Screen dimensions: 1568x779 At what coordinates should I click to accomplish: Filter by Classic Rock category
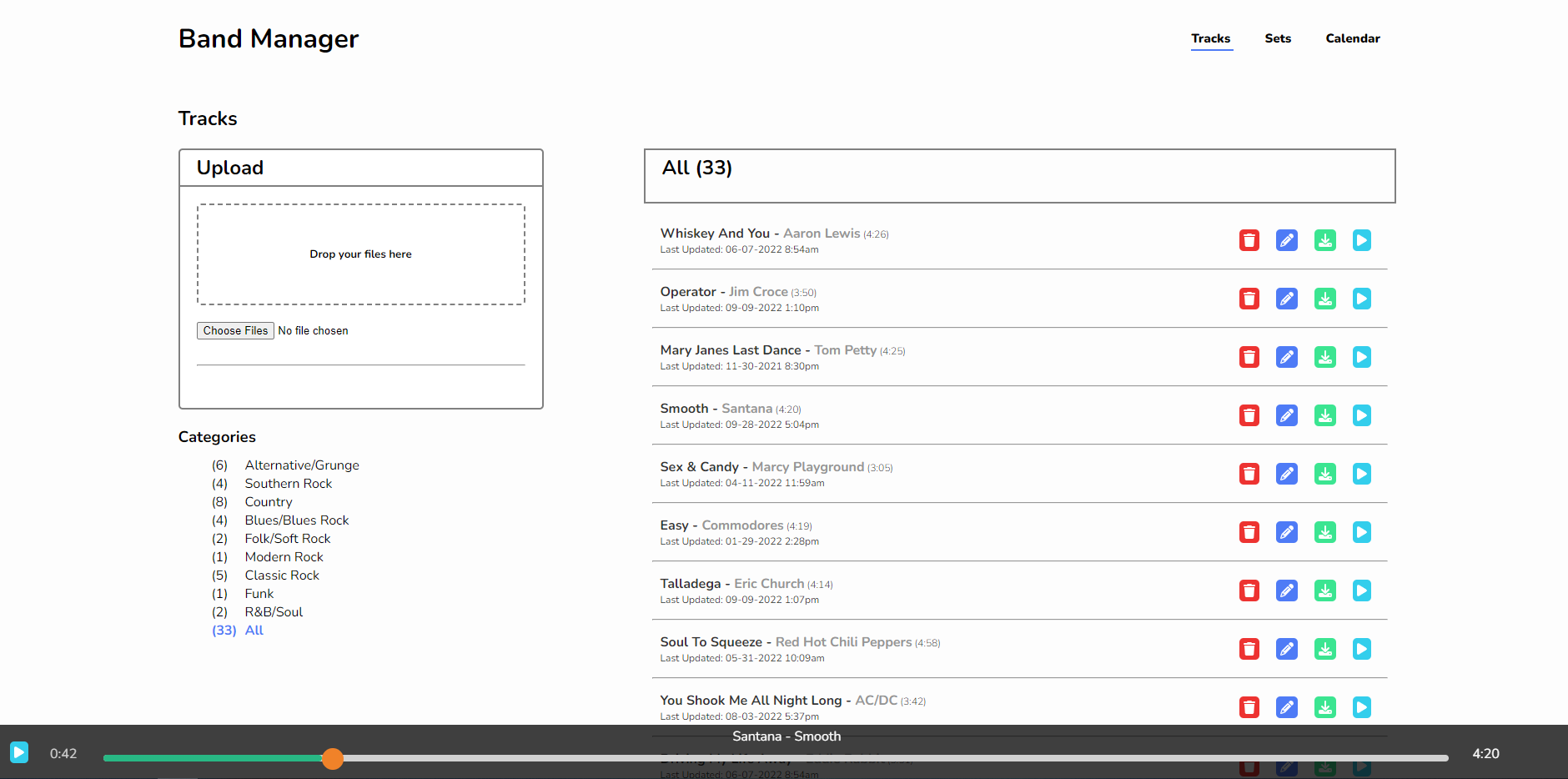click(x=282, y=575)
